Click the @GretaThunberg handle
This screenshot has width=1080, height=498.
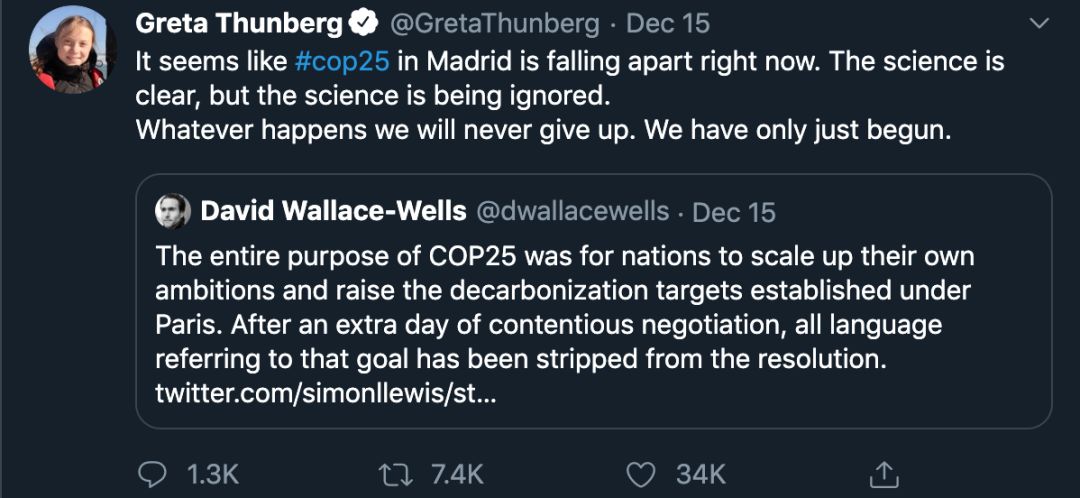pyautogui.click(x=491, y=22)
